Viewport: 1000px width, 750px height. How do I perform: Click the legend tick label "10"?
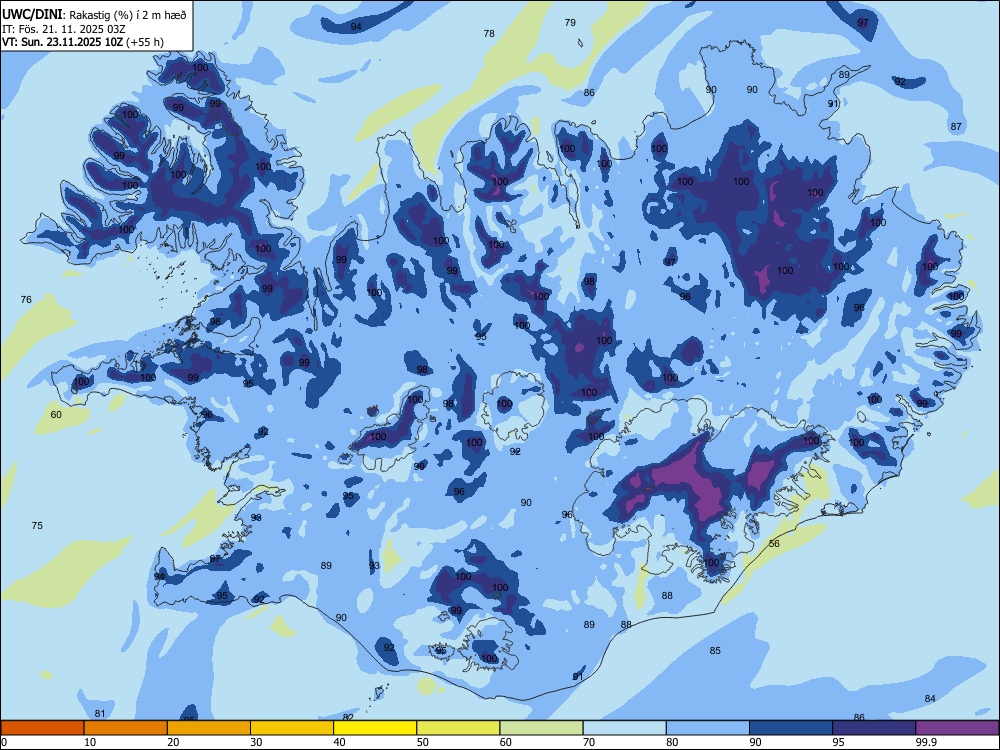pos(90,742)
